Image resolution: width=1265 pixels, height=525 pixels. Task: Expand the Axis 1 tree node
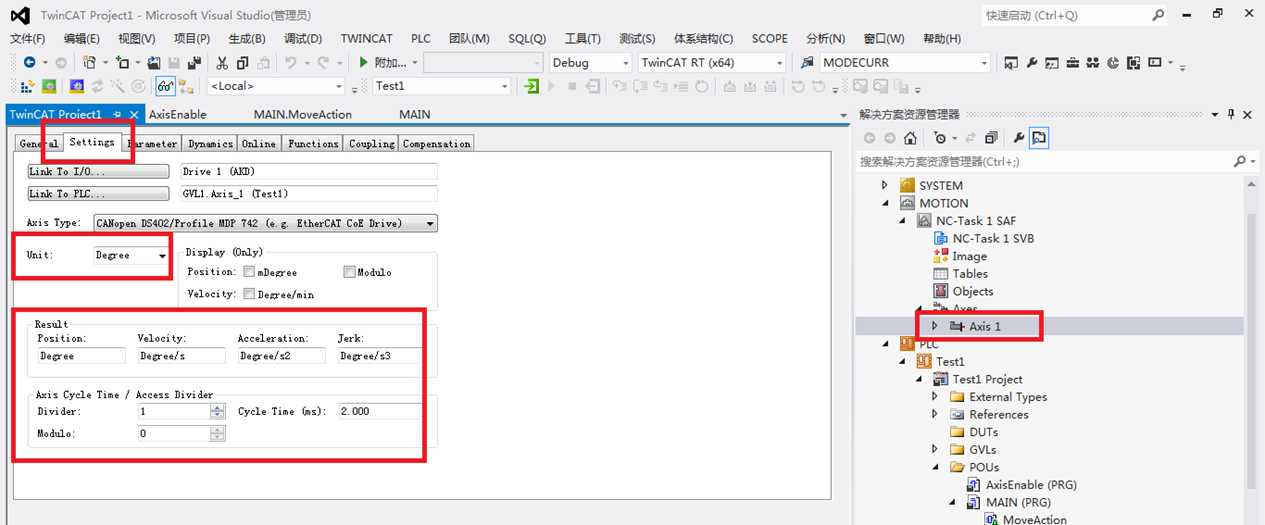click(x=935, y=326)
